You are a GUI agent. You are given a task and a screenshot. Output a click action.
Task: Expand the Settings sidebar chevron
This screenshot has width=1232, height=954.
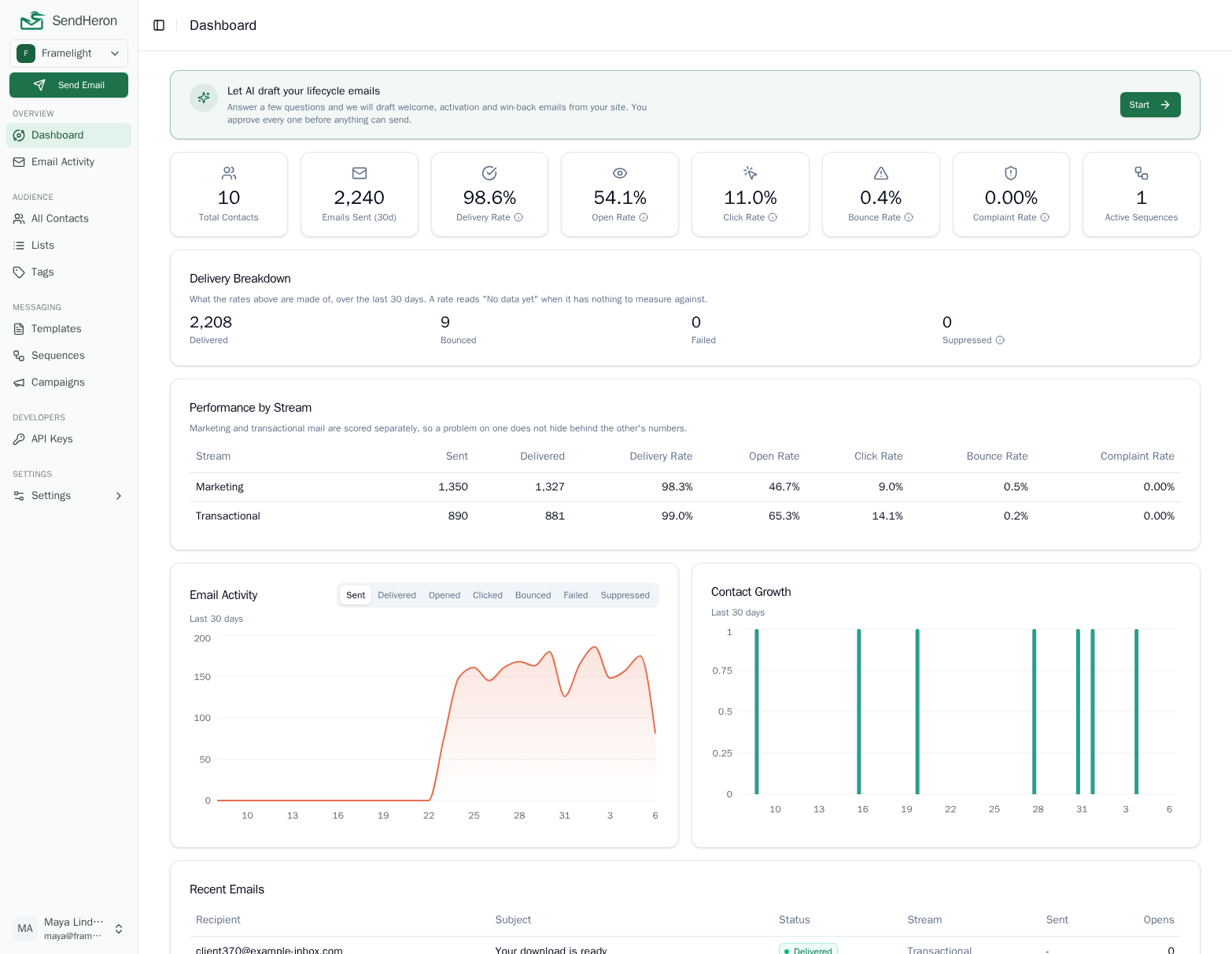click(119, 496)
